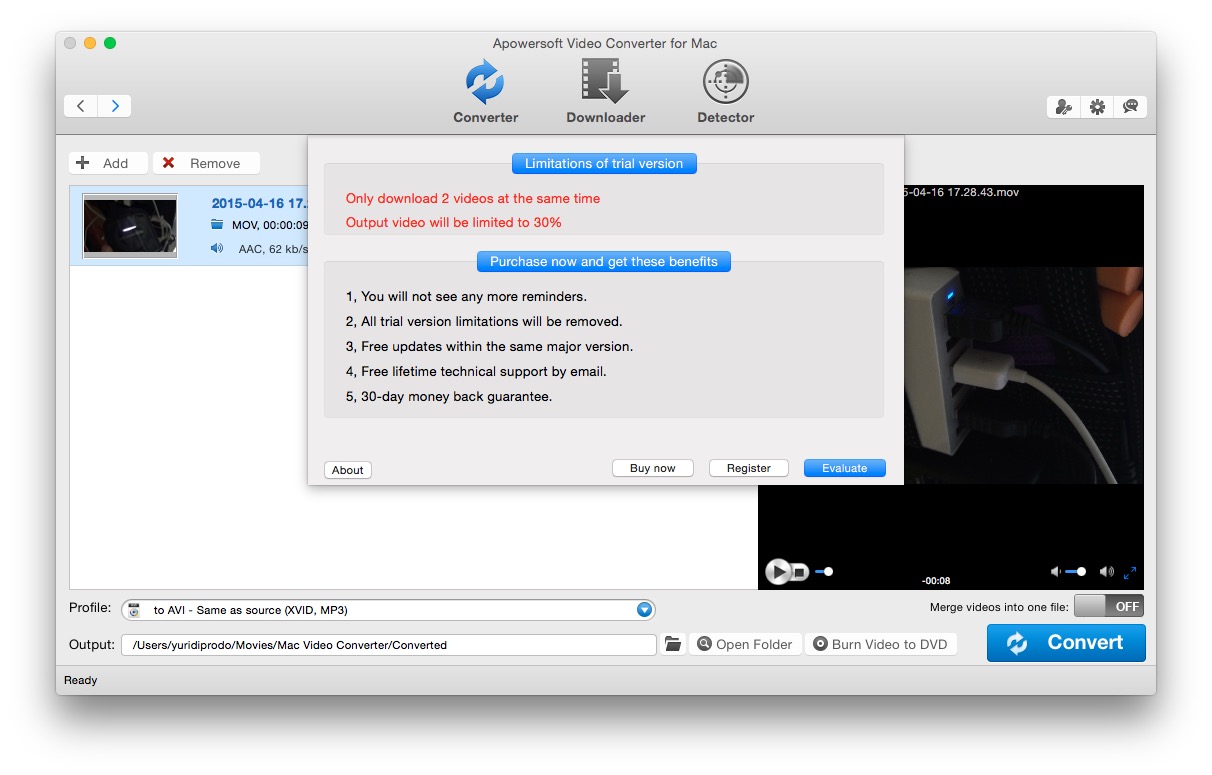Viewport: 1212px width, 775px height.
Task: Expand preview to fullscreen
Action: [x=1130, y=573]
